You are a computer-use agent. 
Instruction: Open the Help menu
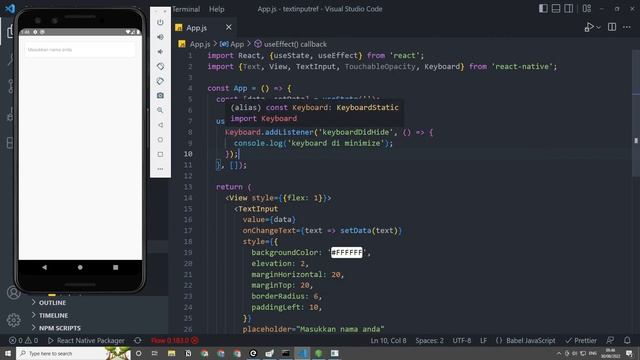[217, 9]
